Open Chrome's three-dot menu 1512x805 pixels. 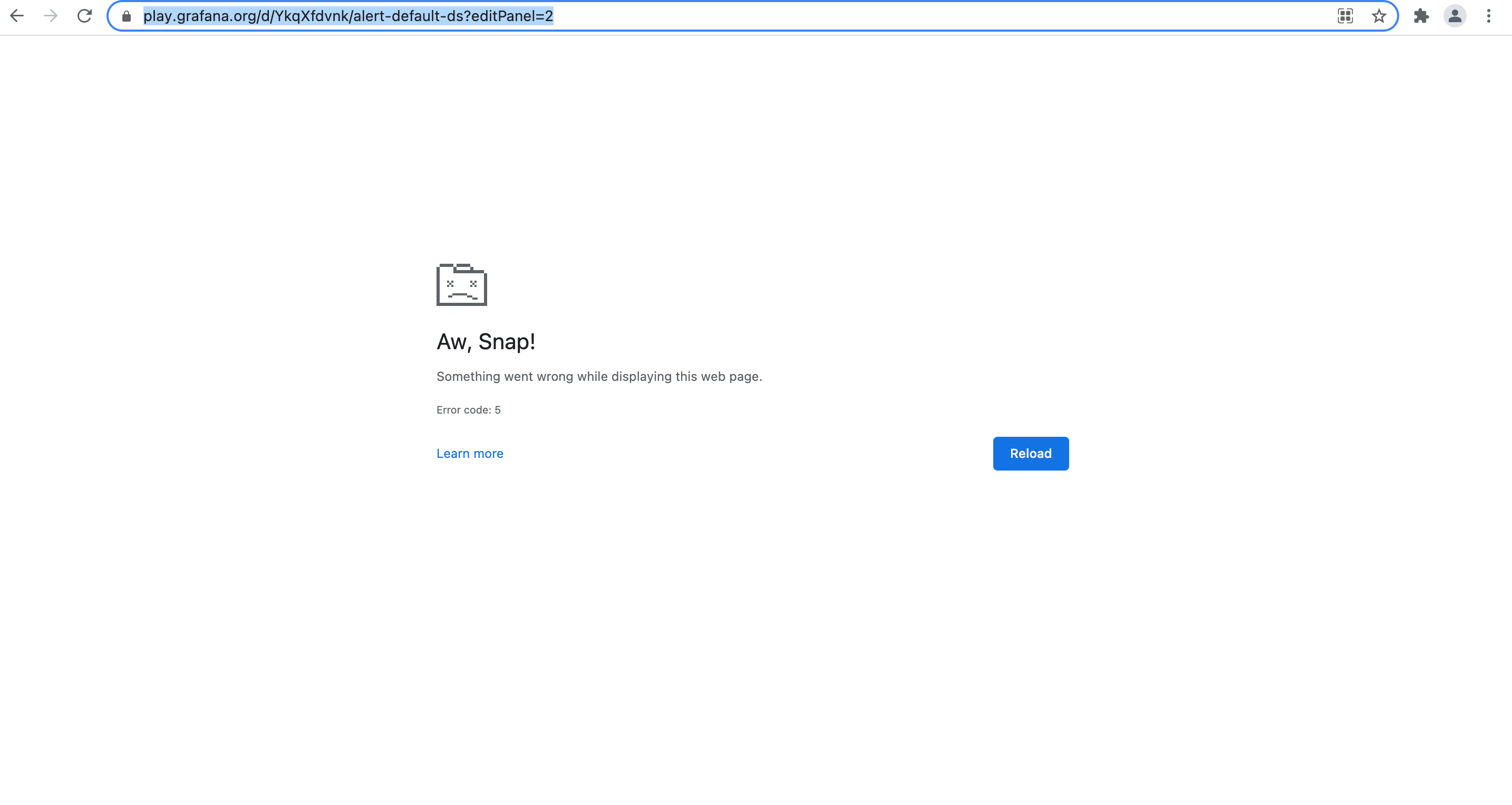(1488, 16)
